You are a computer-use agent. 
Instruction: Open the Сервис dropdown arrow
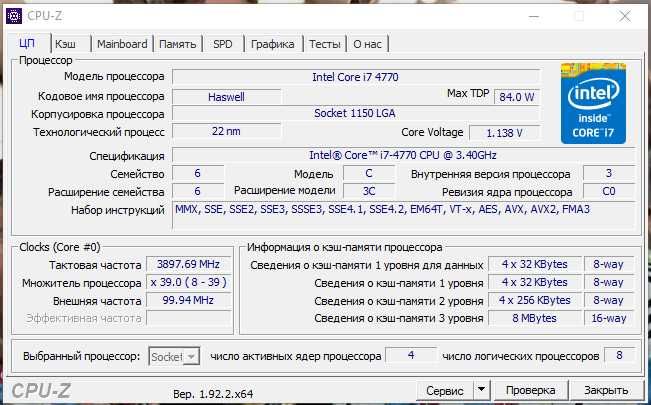point(481,390)
